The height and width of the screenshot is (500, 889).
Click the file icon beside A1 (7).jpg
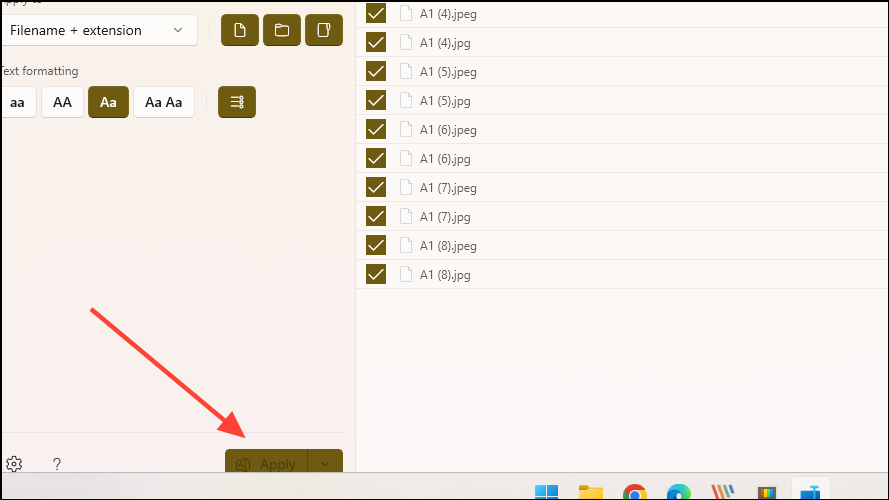coord(406,217)
